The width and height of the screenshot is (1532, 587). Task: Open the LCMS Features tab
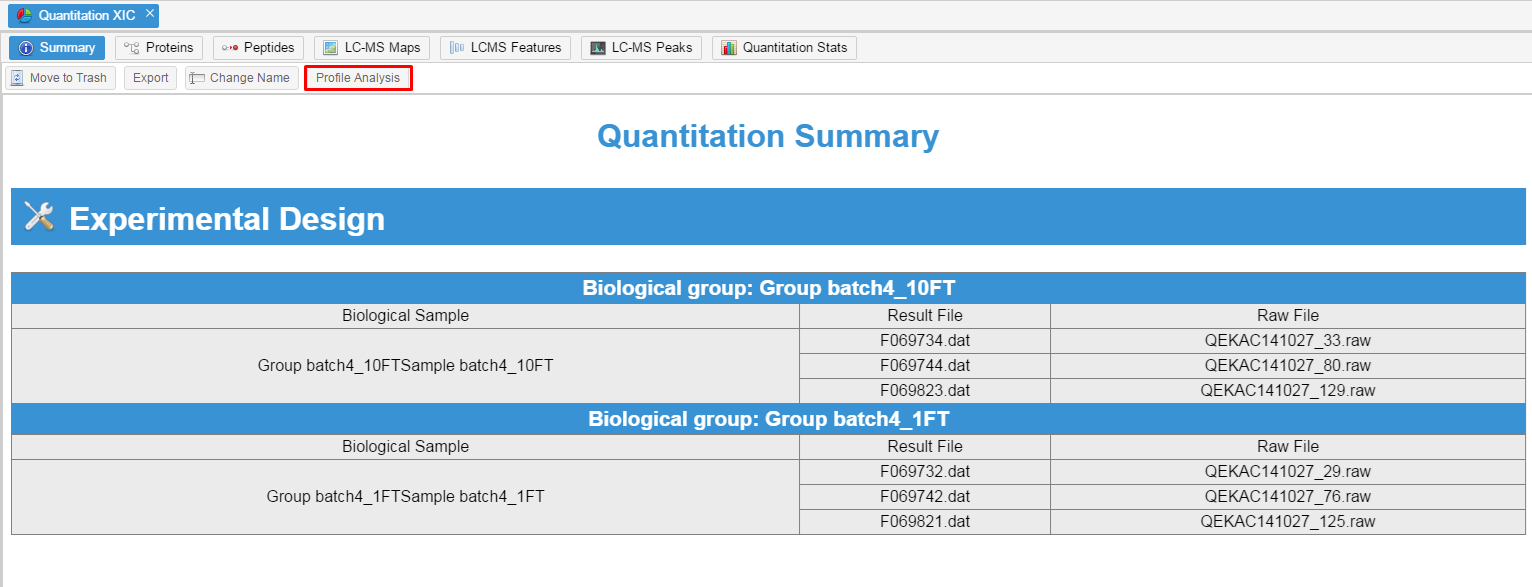(505, 48)
